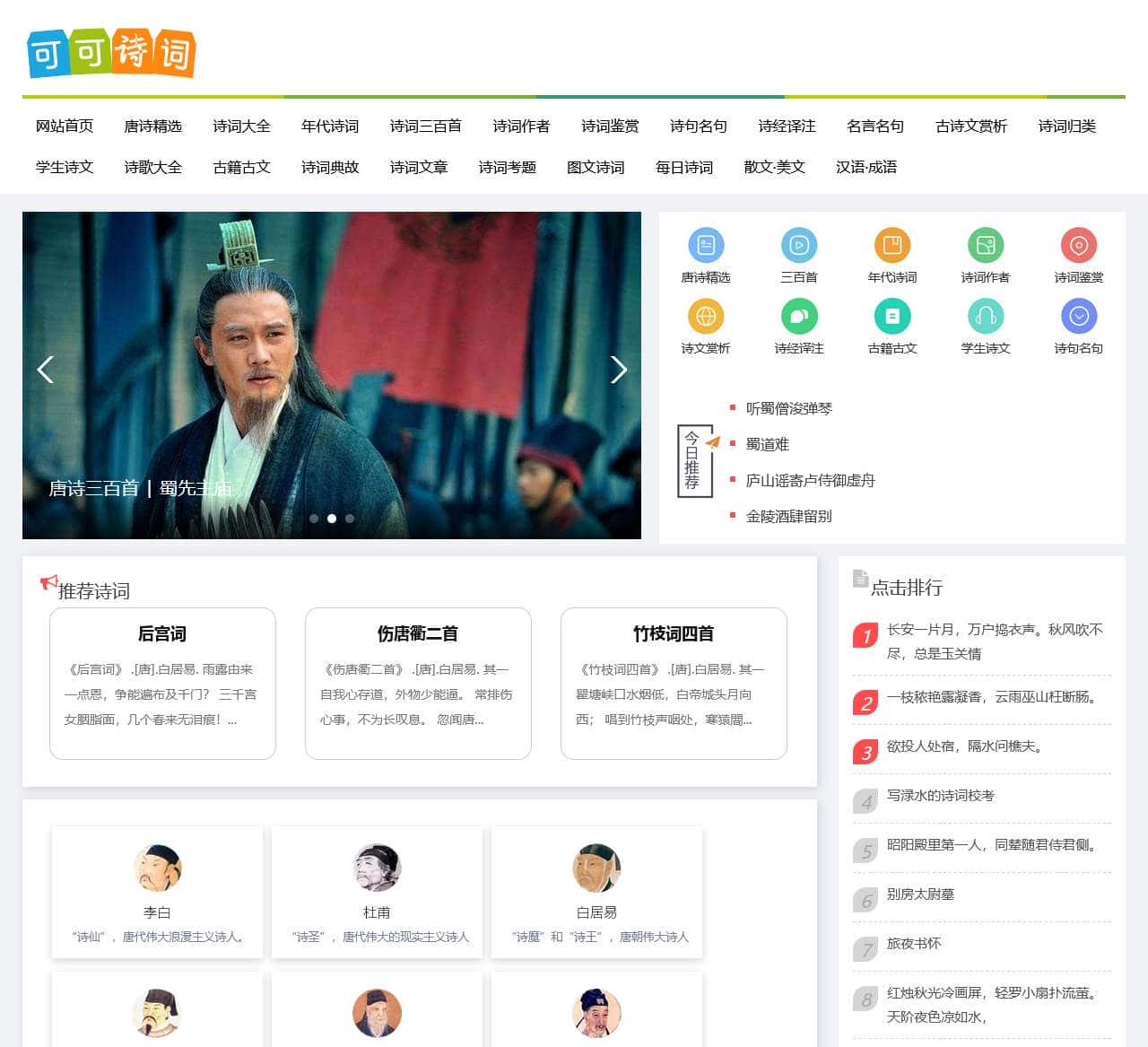Screen dimensions: 1148x1047
Task: Click the 年代诗词 calendar icon
Action: [x=892, y=243]
